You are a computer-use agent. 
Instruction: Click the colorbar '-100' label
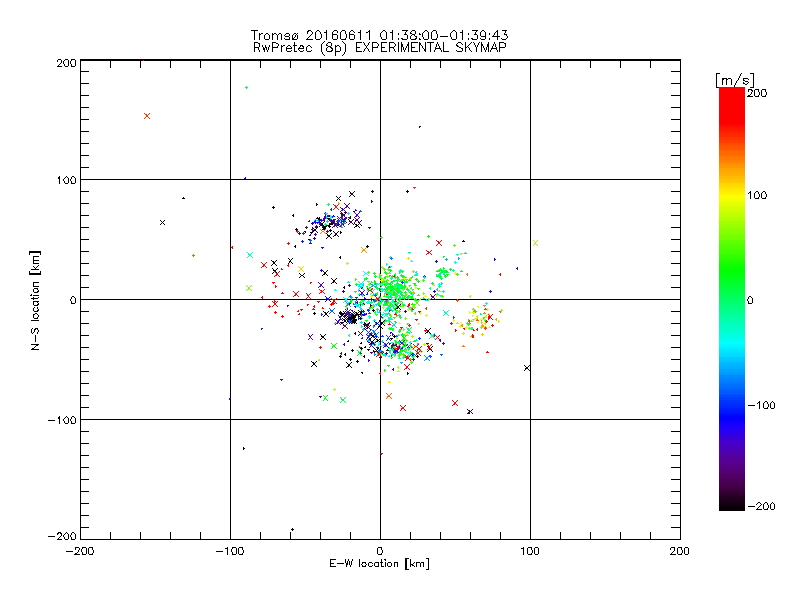(x=761, y=405)
